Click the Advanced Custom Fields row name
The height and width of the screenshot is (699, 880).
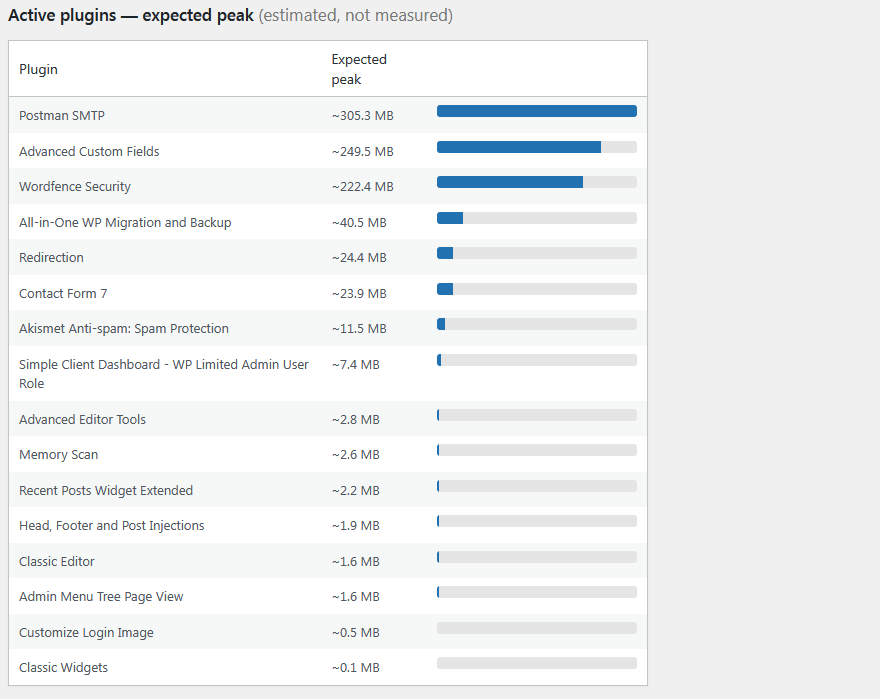pos(89,152)
